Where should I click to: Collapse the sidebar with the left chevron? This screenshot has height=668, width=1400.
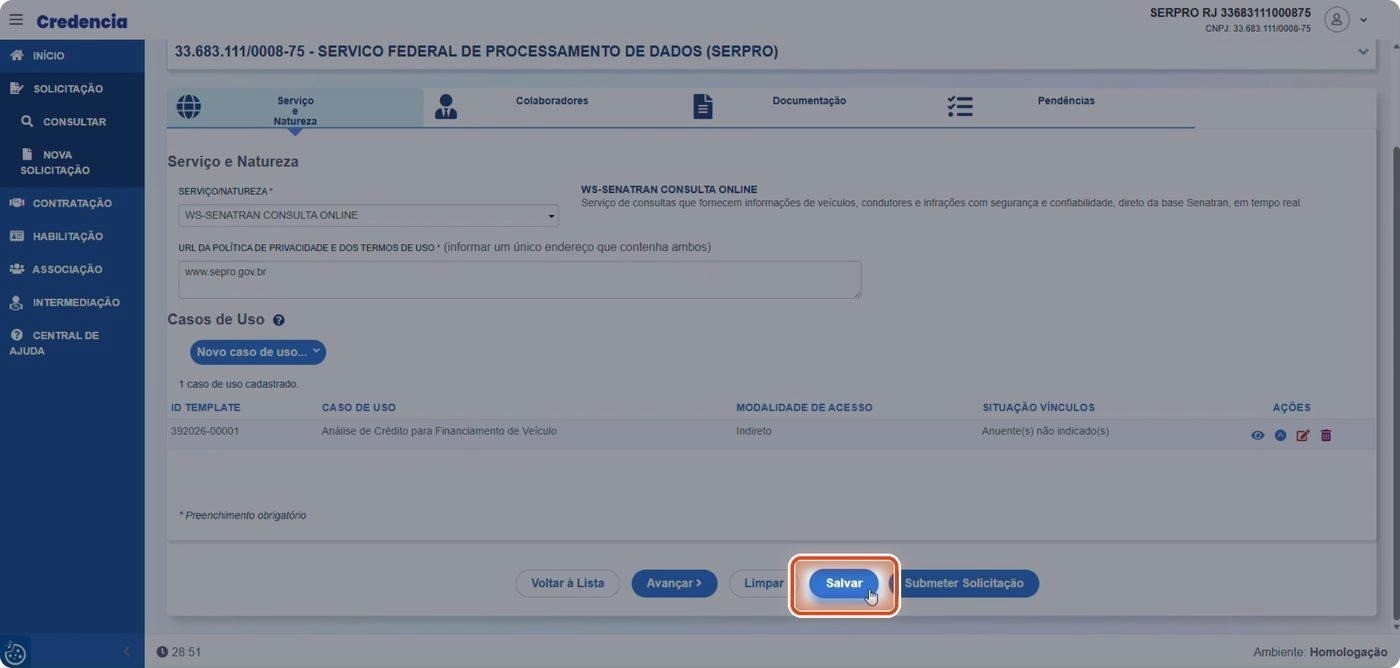[126, 652]
